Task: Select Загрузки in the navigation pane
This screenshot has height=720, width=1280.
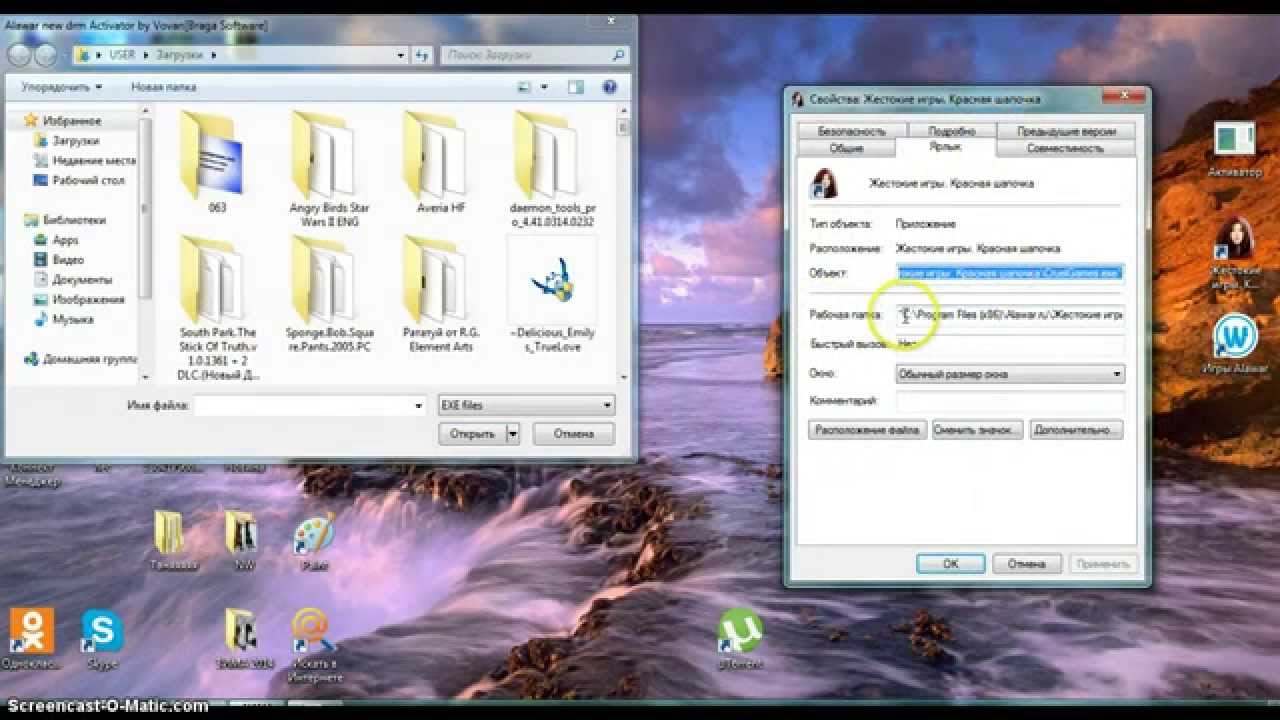Action: [75, 141]
